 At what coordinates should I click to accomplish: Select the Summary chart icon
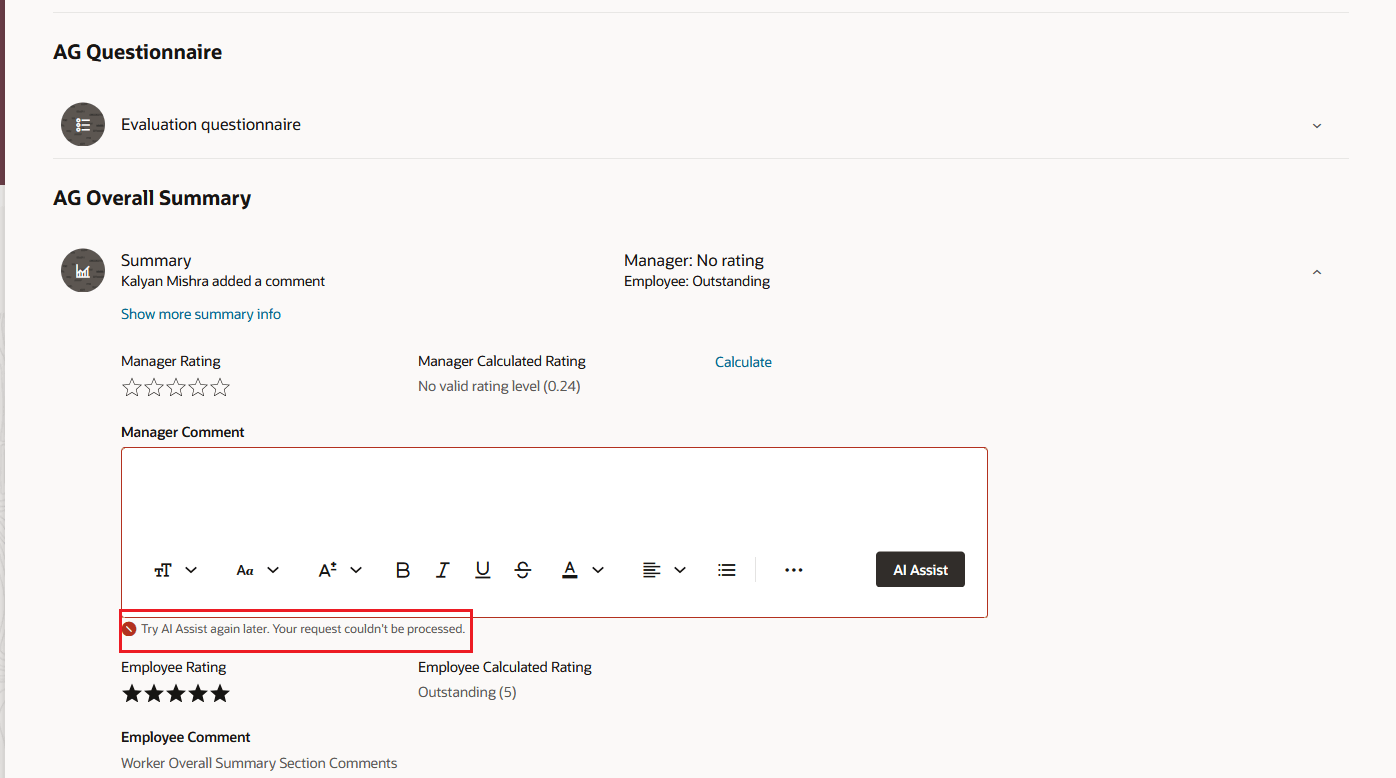pyautogui.click(x=83, y=270)
